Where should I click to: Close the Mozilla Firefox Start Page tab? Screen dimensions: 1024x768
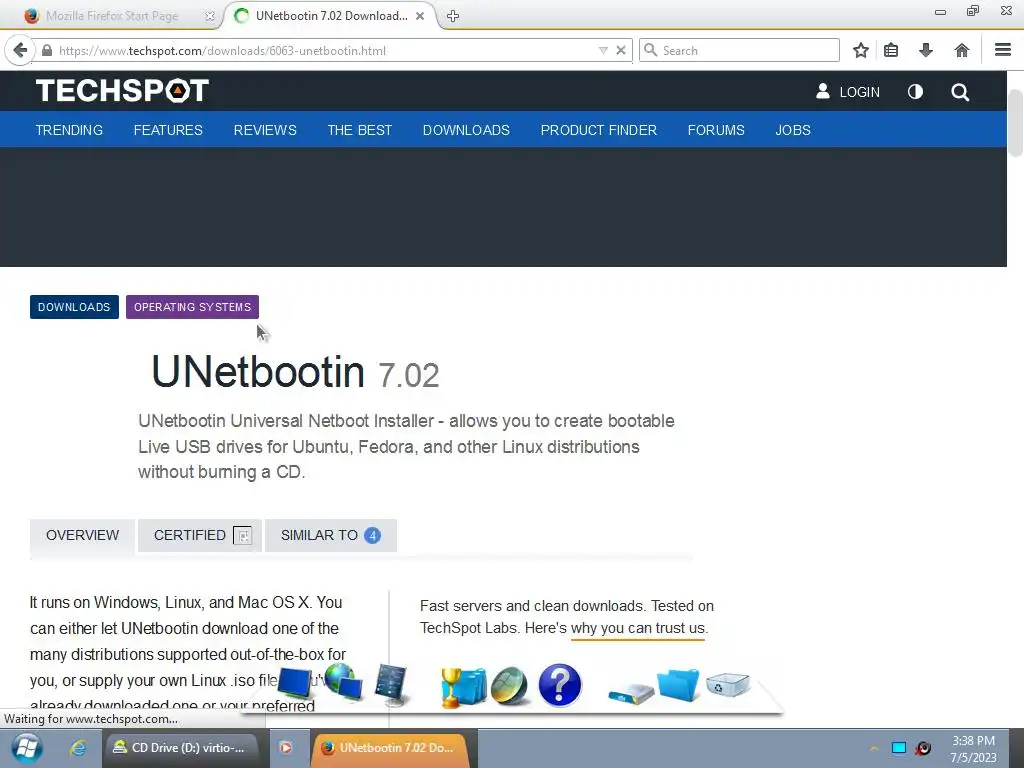(210, 16)
